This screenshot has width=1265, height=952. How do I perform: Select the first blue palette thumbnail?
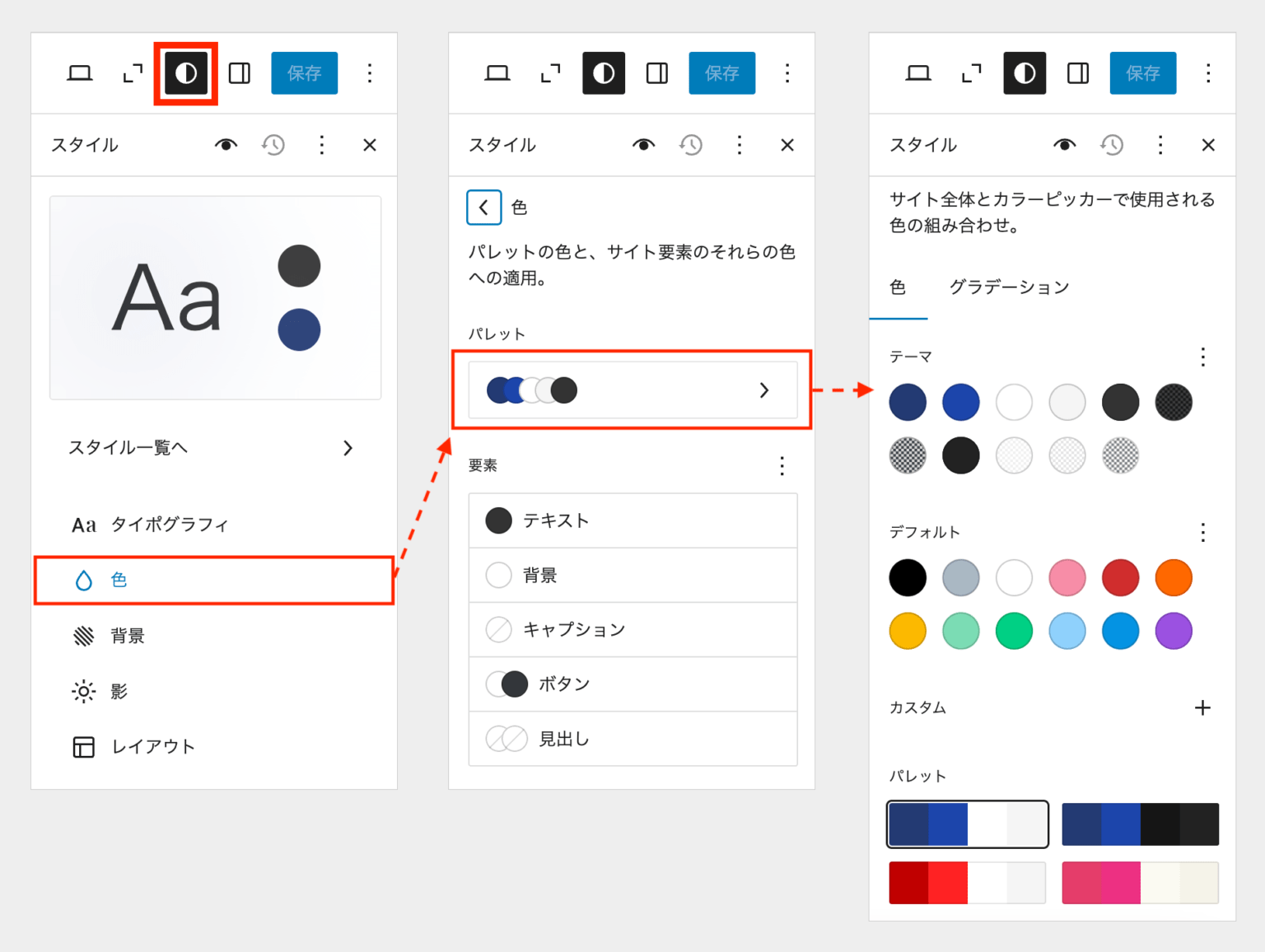click(967, 824)
